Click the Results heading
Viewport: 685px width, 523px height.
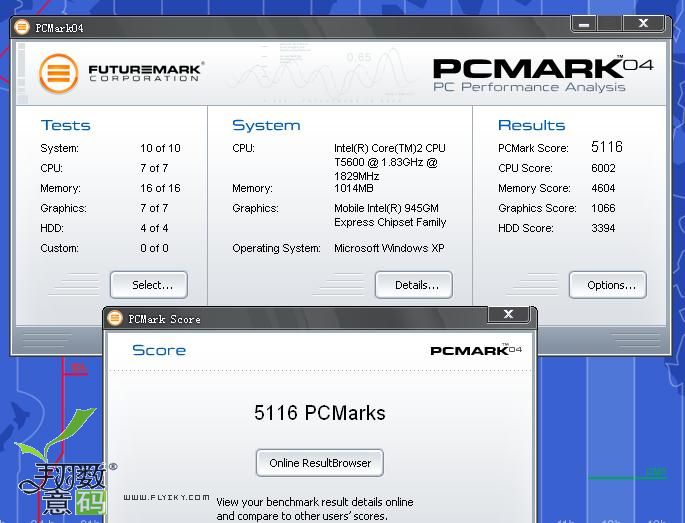point(532,125)
